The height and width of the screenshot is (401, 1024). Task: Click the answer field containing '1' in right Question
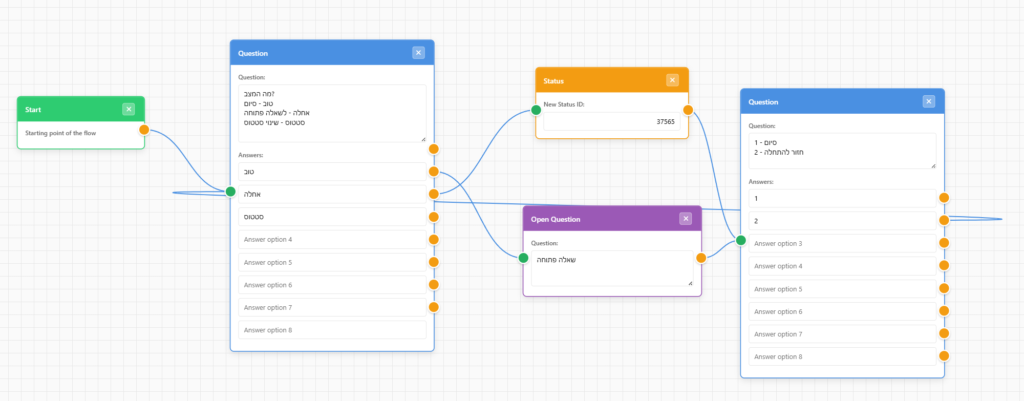tap(842, 198)
